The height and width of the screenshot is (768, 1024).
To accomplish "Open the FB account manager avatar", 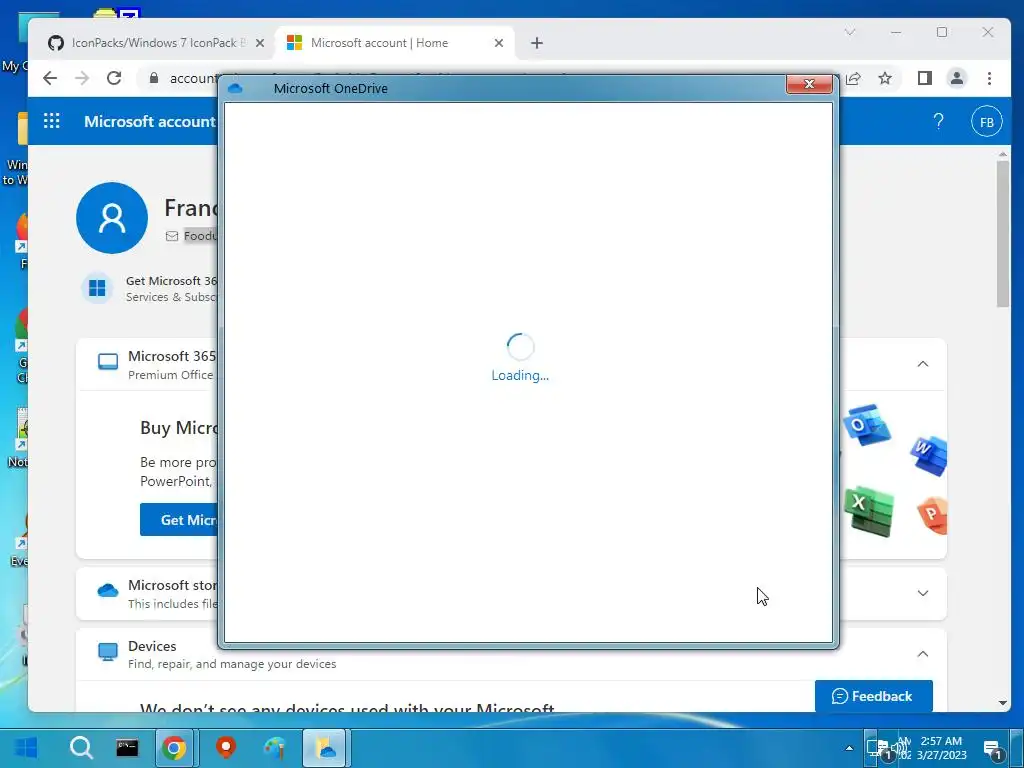I will [986, 121].
